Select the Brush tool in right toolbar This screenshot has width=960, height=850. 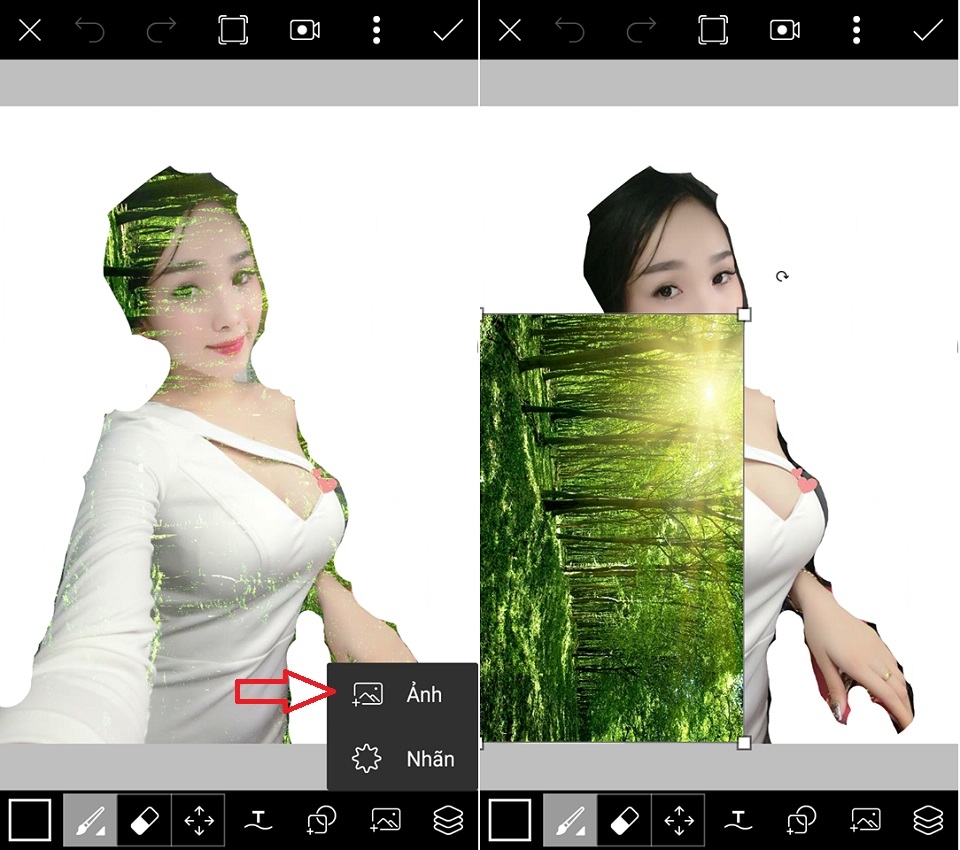569,820
